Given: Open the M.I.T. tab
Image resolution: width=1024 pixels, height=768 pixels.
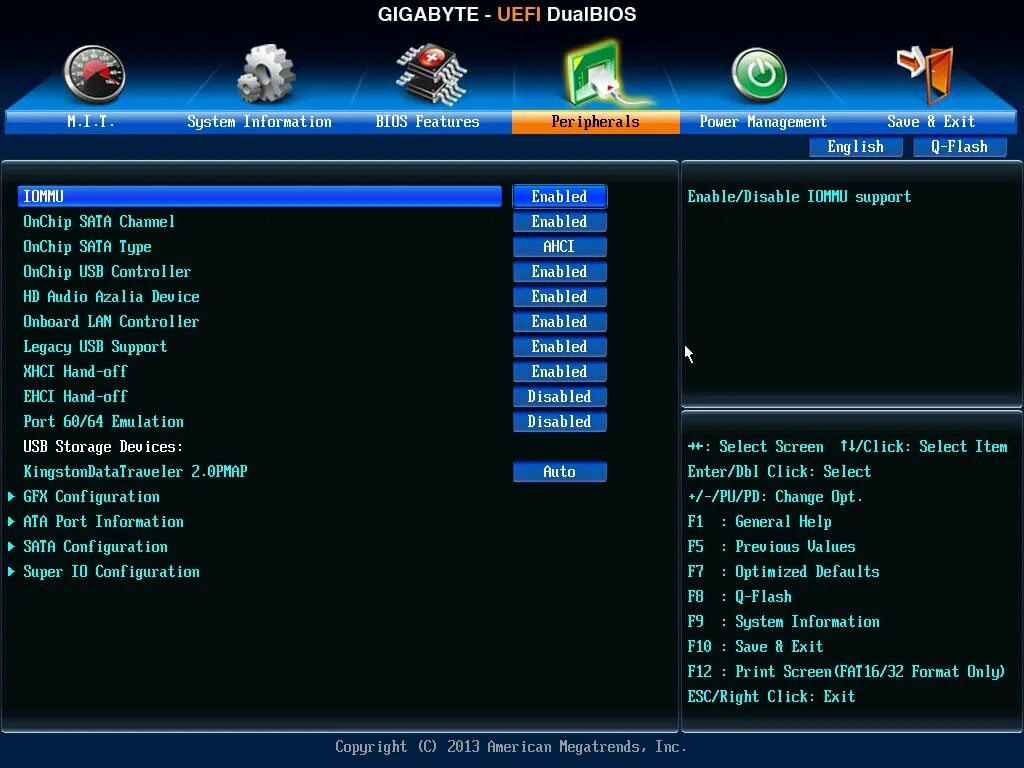Looking at the screenshot, I should pyautogui.click(x=90, y=121).
